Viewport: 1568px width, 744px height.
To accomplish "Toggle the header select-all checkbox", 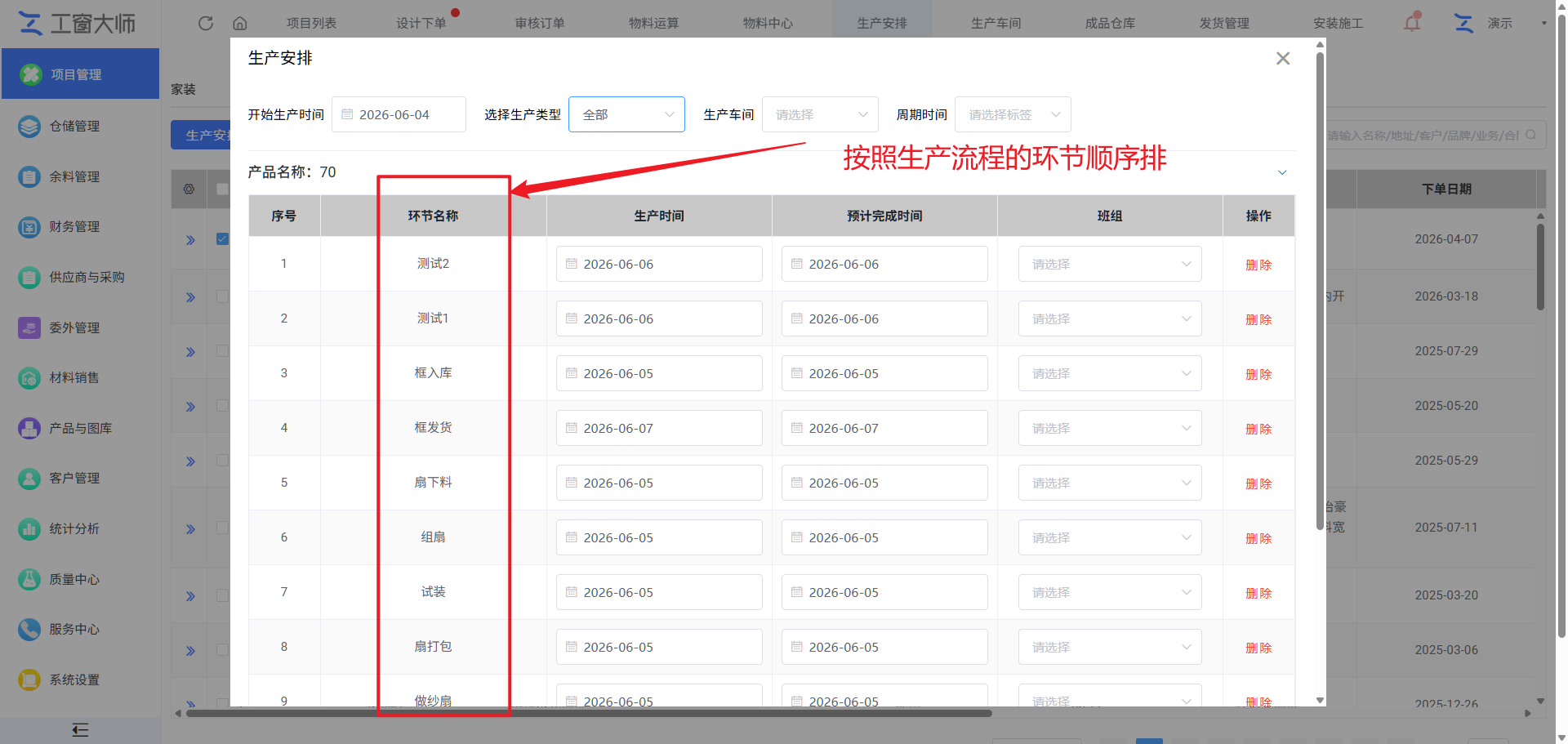I will (x=222, y=189).
